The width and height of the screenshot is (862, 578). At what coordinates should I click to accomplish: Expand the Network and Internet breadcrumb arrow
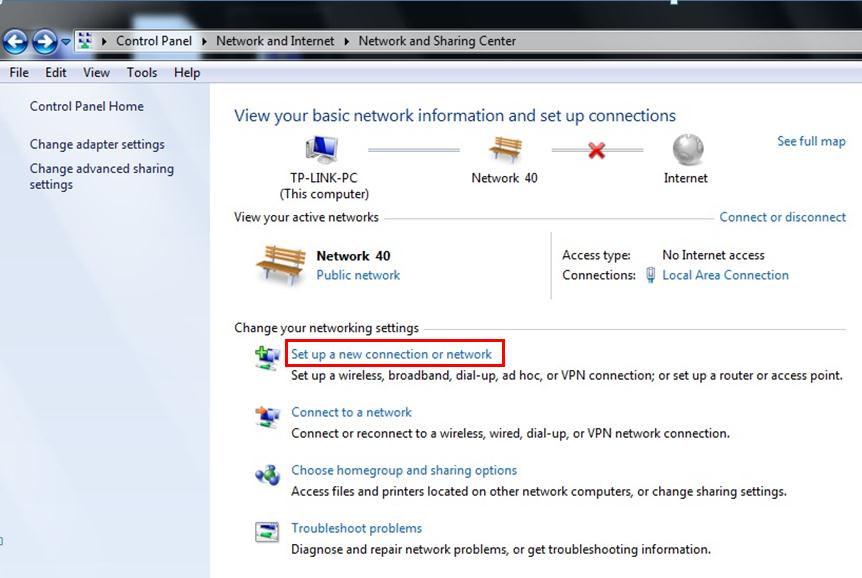click(x=347, y=41)
